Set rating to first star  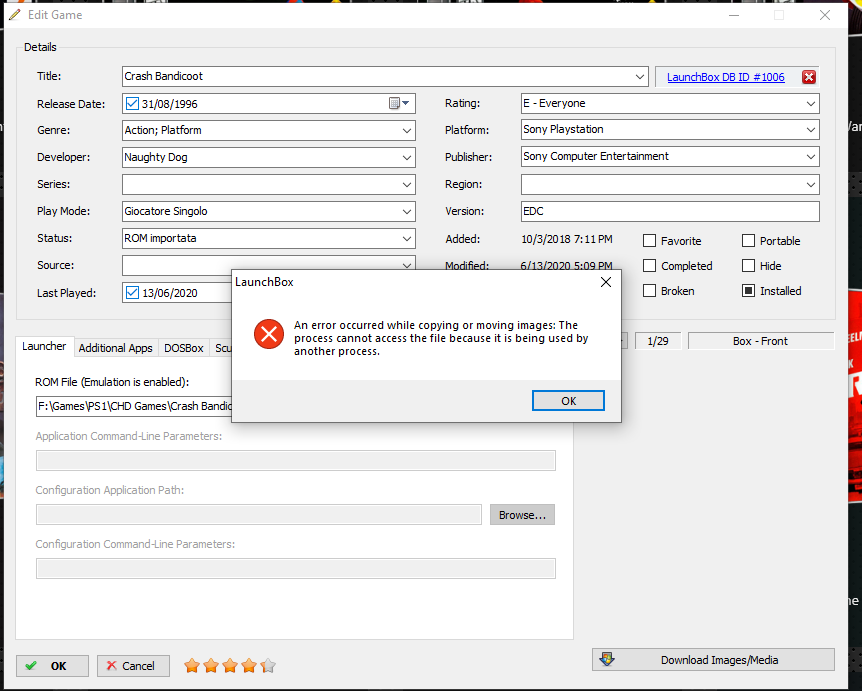pyautogui.click(x=192, y=666)
